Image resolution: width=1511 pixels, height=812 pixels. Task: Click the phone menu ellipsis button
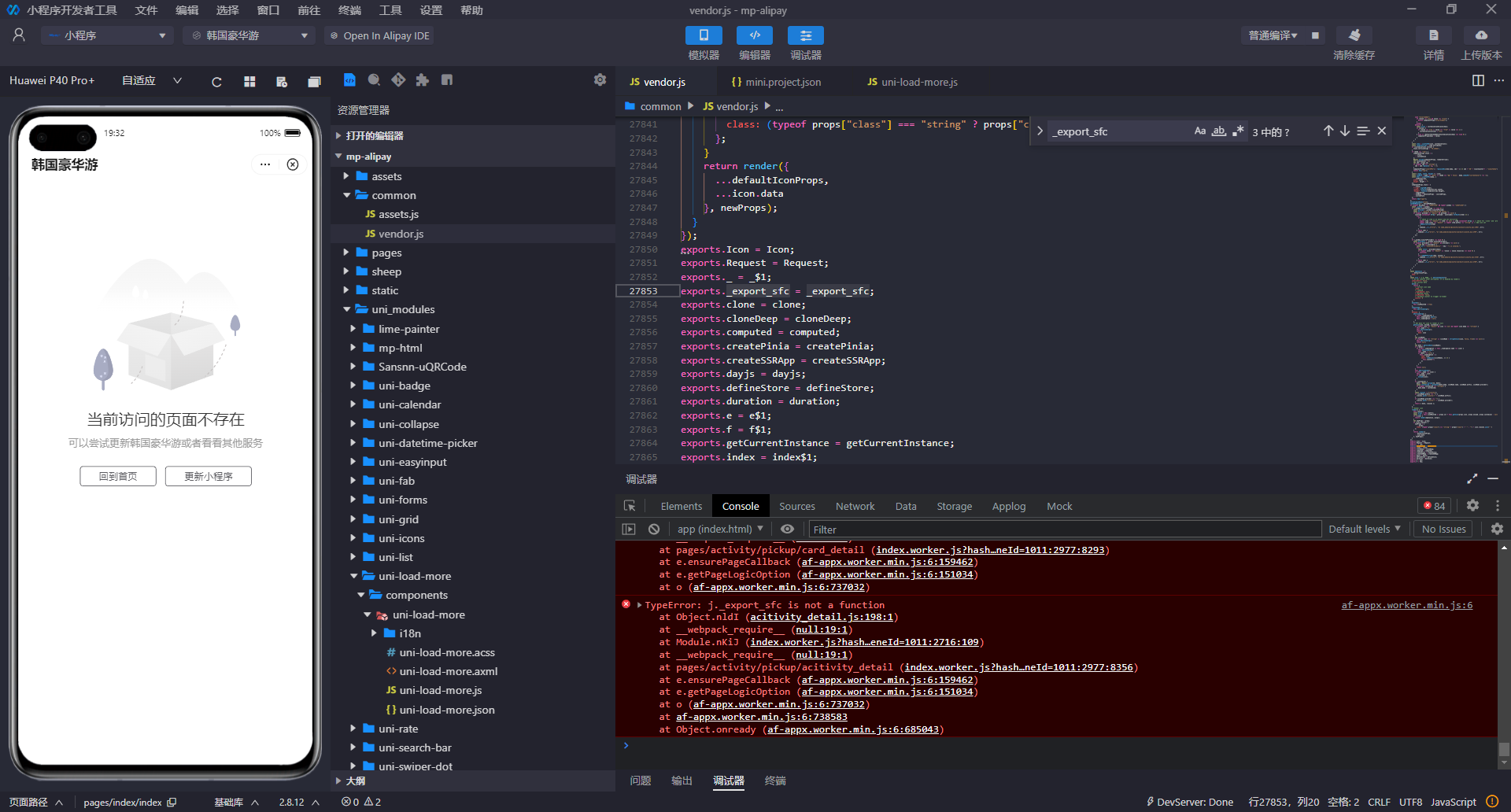[265, 164]
